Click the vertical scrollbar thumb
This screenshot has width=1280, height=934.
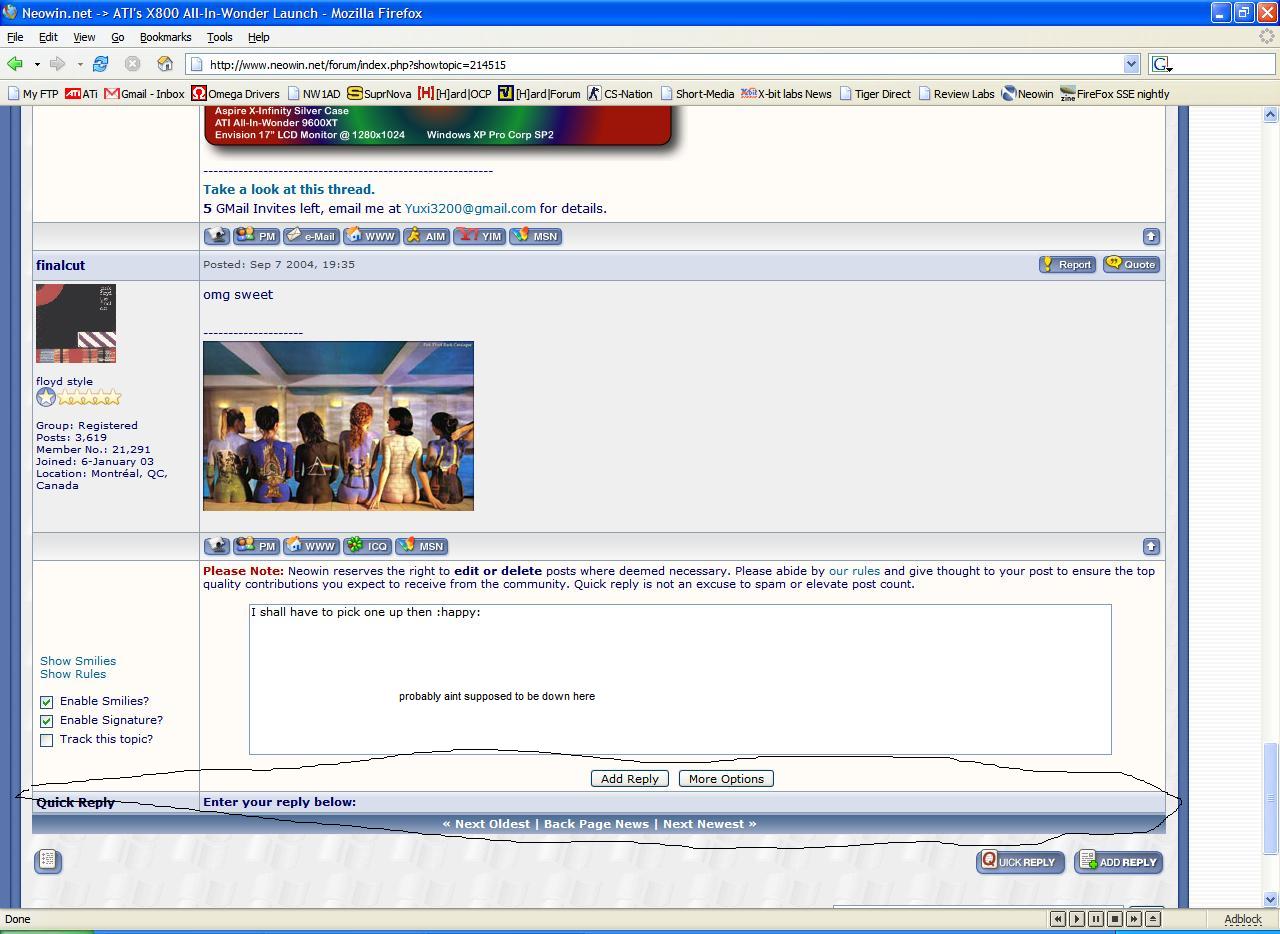[1271, 797]
